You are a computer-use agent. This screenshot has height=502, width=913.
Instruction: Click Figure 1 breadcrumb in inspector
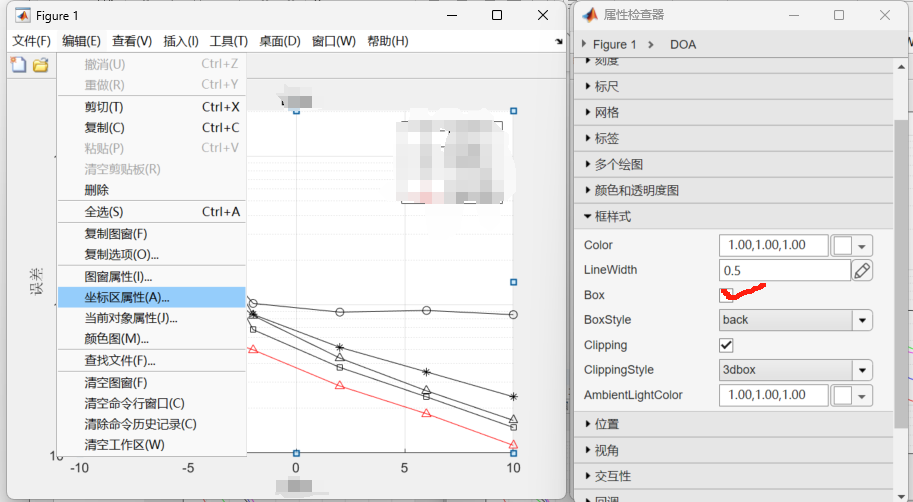pyautogui.click(x=614, y=45)
